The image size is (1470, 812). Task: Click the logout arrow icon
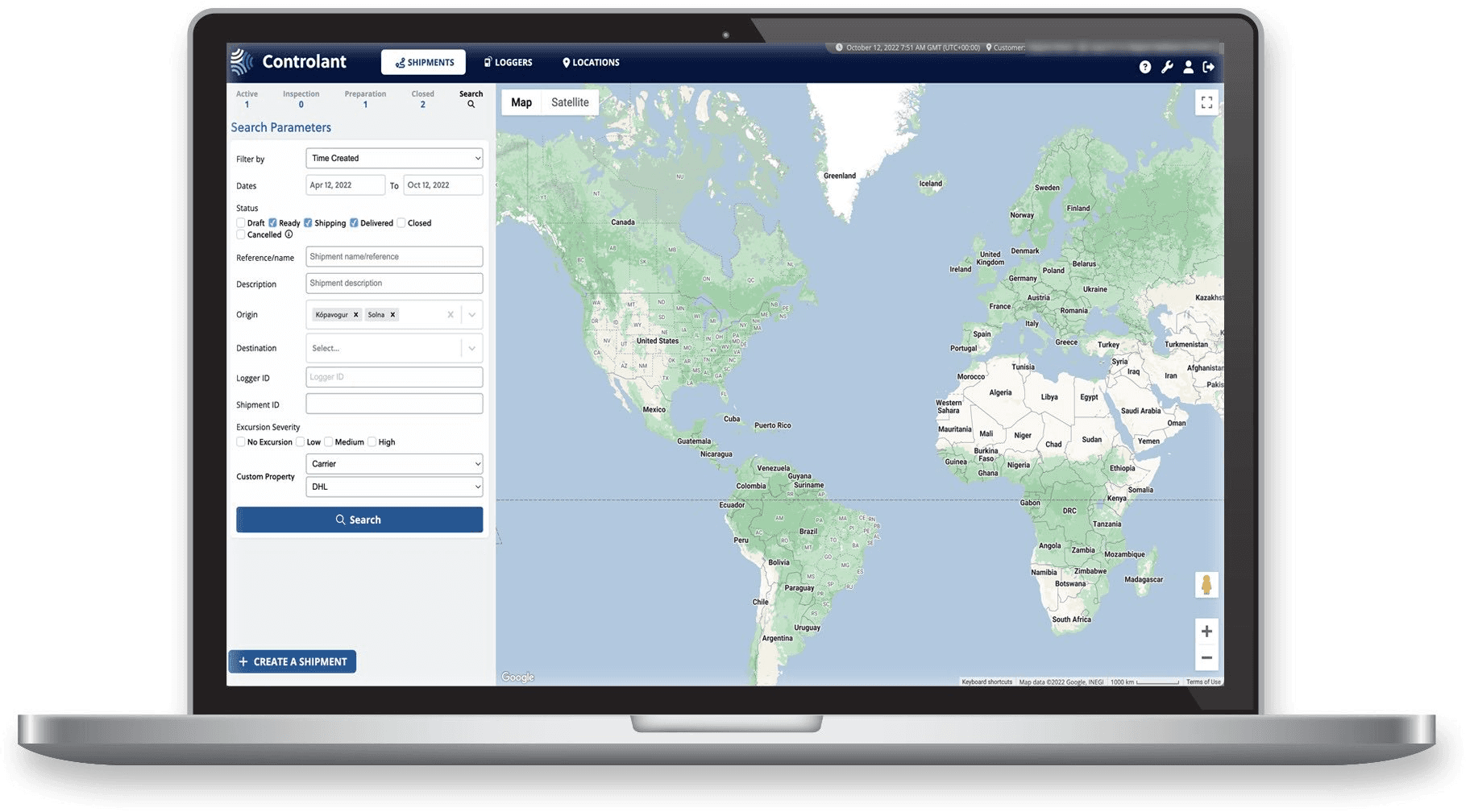click(x=1208, y=67)
